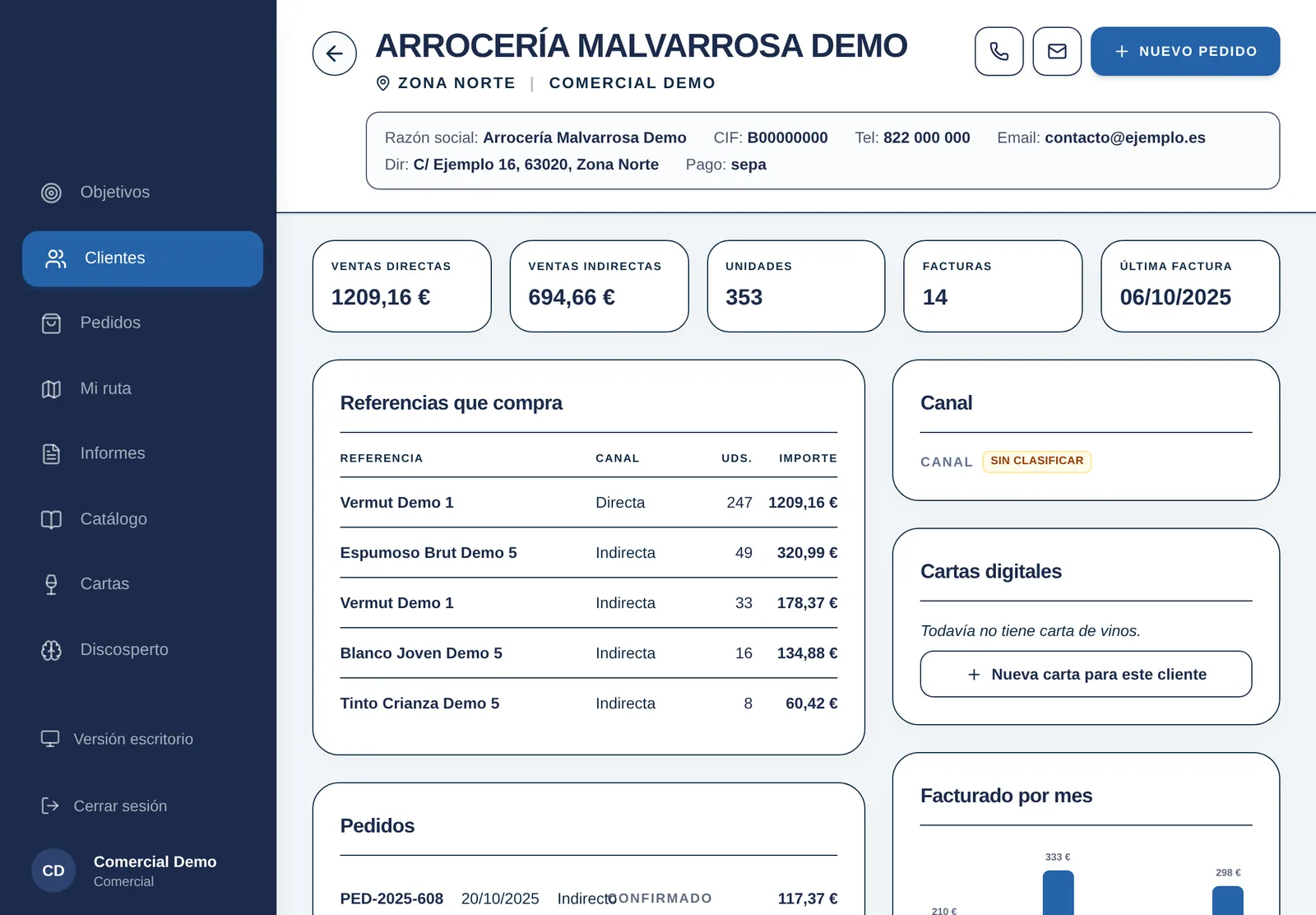The width and height of the screenshot is (1316, 915).
Task: Navigate to Pedidos section
Action: point(142,323)
